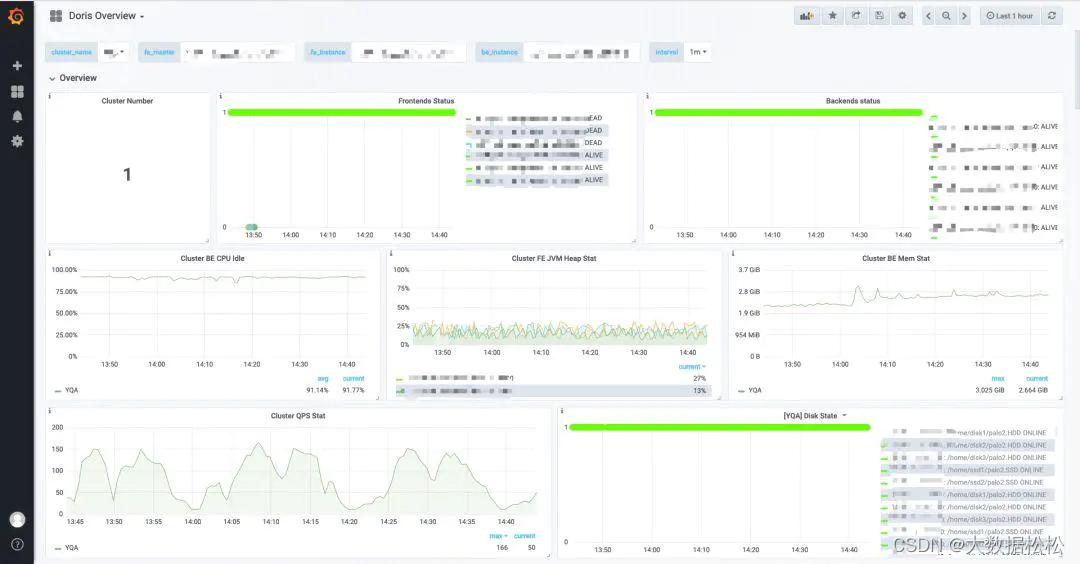
Task: Click YQA color marker in QPS Stat legend
Action: pos(59,549)
